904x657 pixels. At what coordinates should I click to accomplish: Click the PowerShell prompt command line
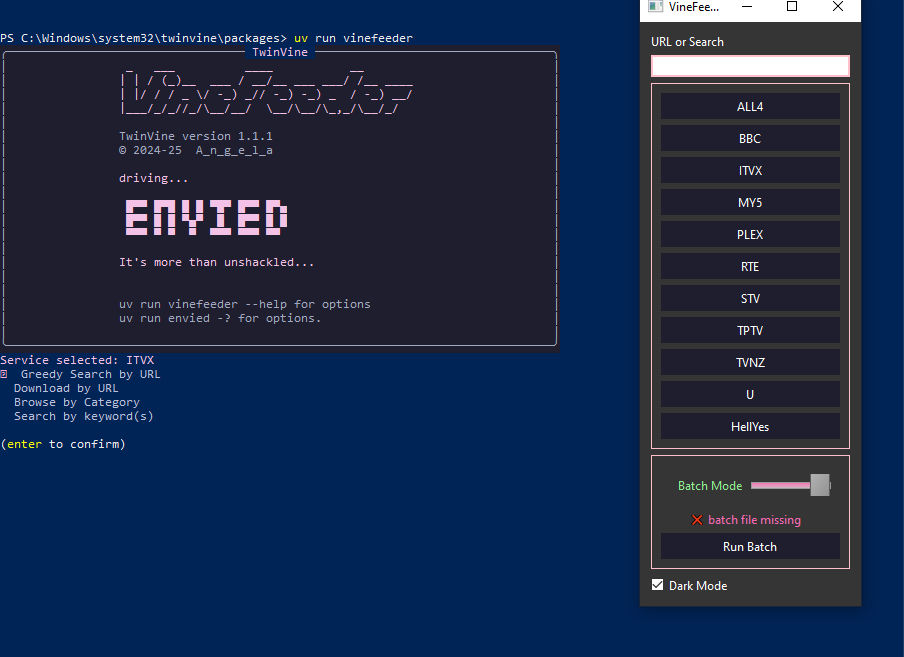tap(206, 38)
